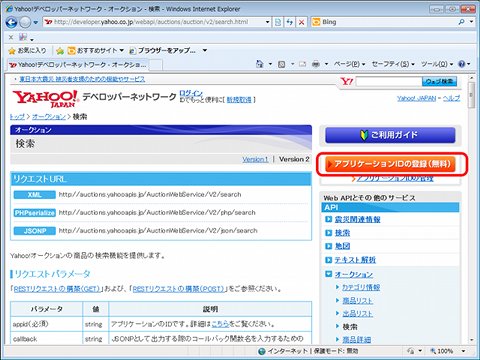Screen dimensions: 480x360
Task: Click the ご利用ガイド button
Action: pos(390,135)
